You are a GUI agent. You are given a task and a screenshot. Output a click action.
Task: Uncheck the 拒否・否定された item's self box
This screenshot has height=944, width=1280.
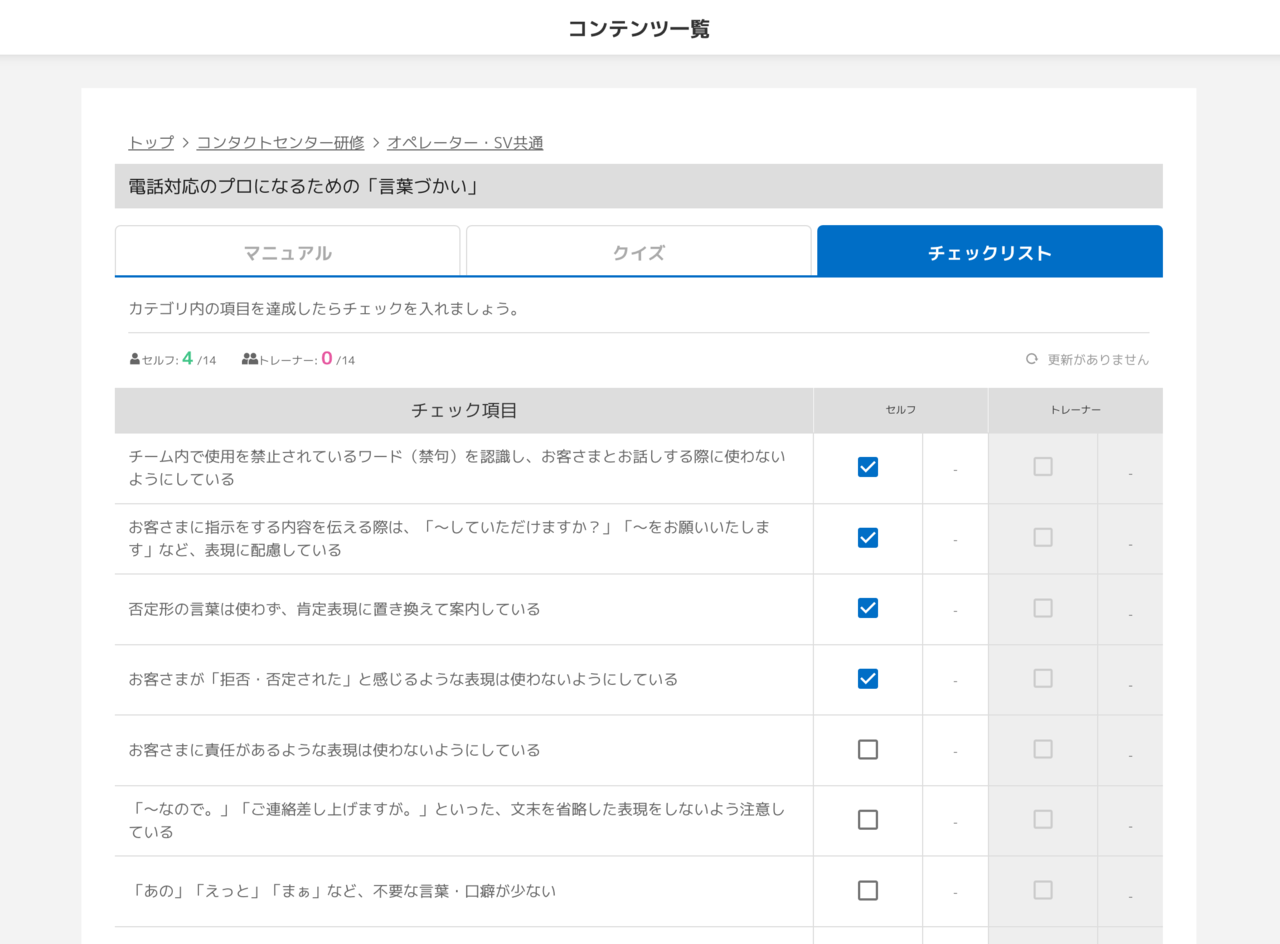pos(867,678)
